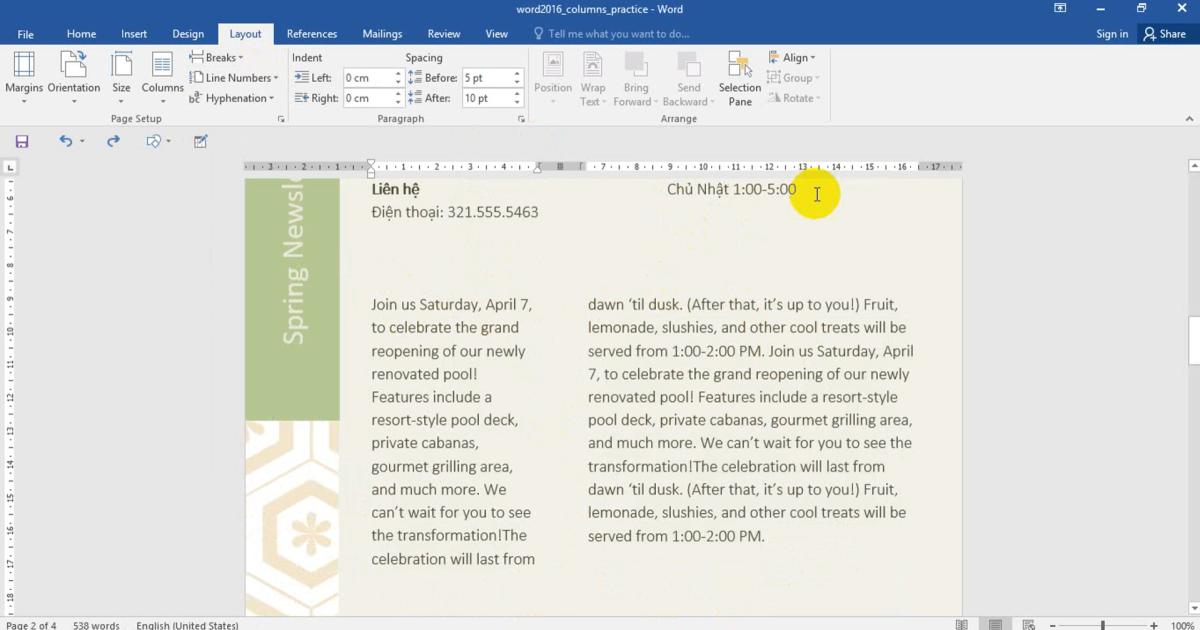
Task: Click the Right indent input field
Action: tap(367, 98)
